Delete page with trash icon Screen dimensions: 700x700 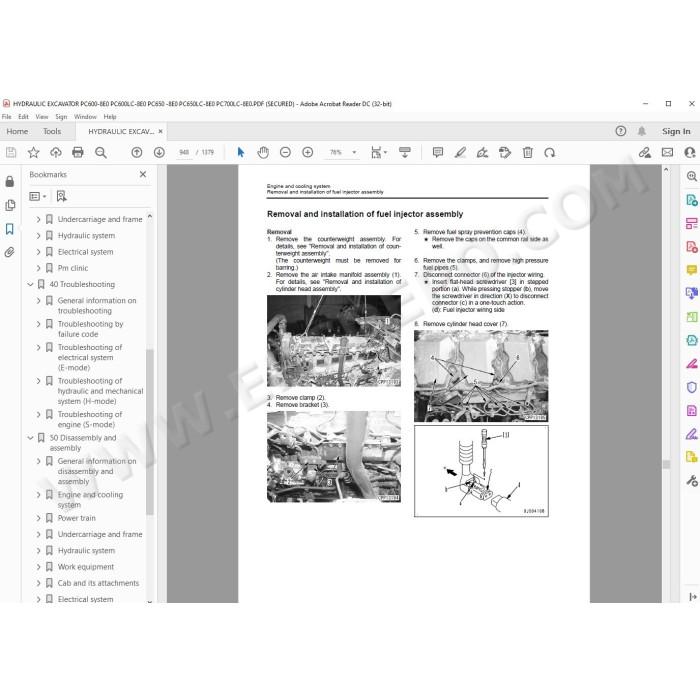[528, 153]
